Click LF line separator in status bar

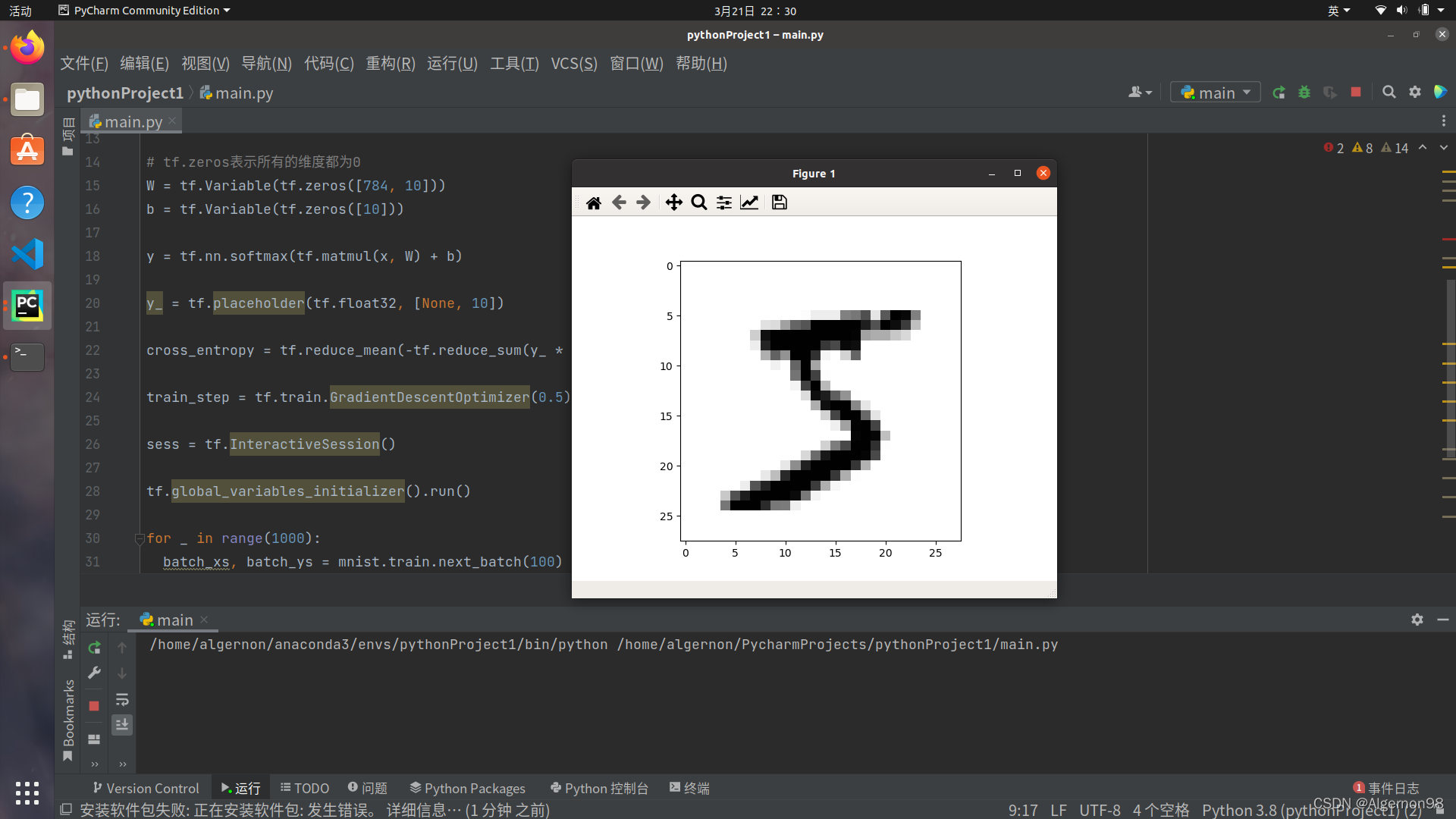tap(1059, 810)
